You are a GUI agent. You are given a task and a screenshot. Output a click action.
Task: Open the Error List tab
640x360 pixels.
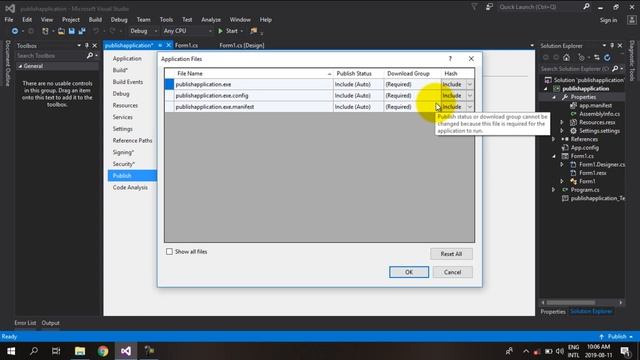25,323
